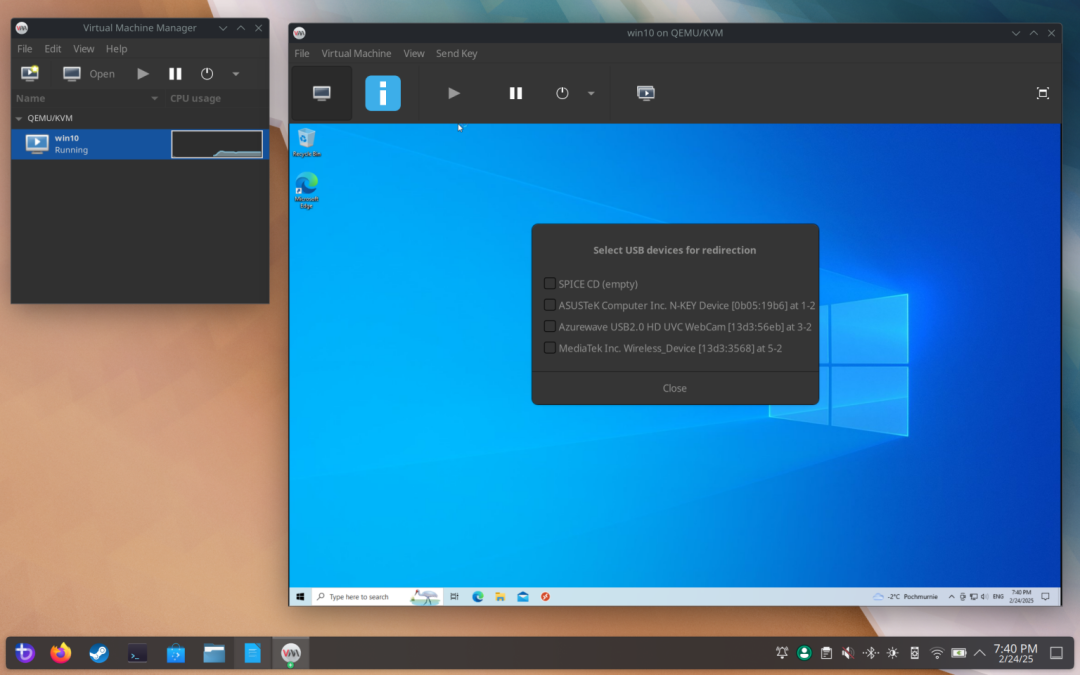Pause the VM from Virtual Machine Manager toolbar
Screen dimensions: 1080x675
(175, 74)
